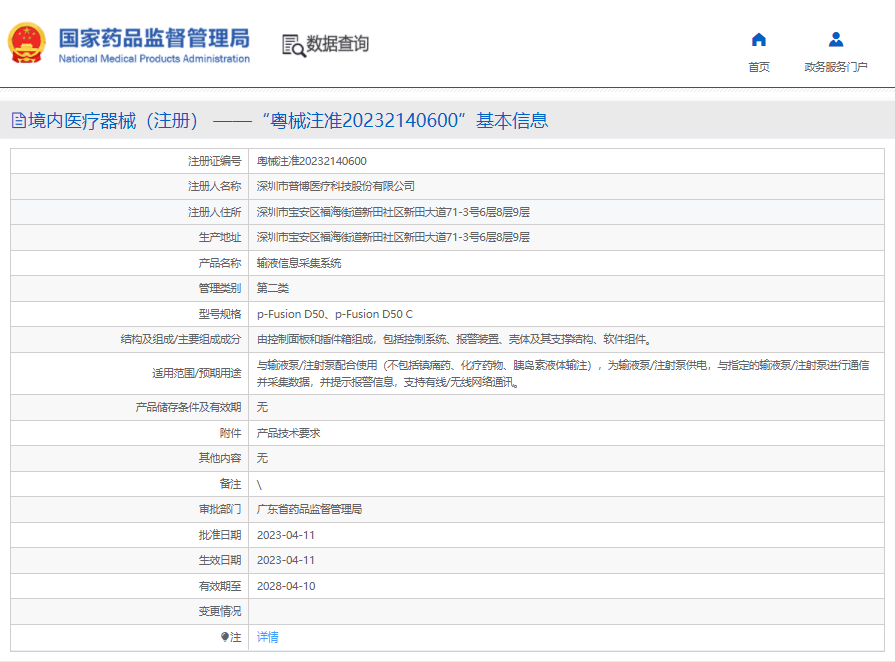Click expiry date 2028-04-10
Viewport: 895px width, 662px height.
coord(286,586)
